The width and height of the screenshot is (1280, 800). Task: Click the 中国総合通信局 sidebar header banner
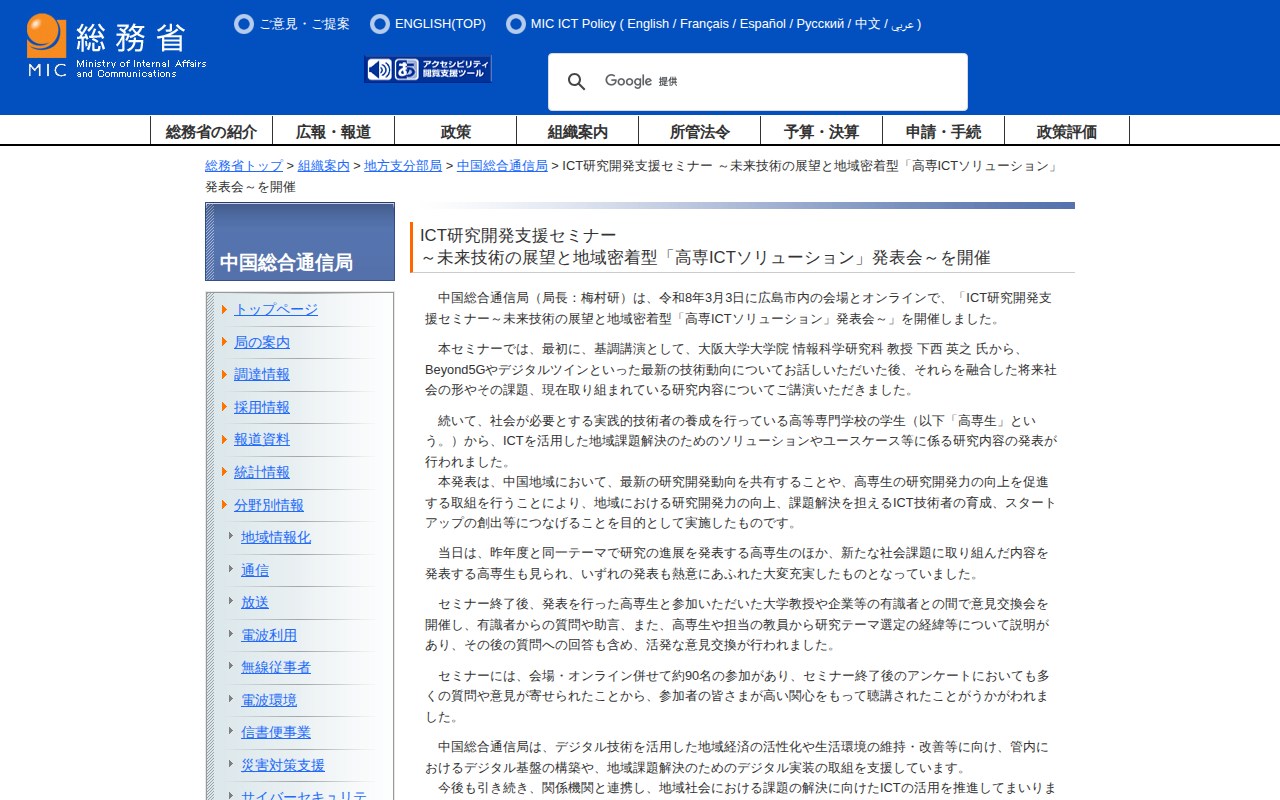300,242
